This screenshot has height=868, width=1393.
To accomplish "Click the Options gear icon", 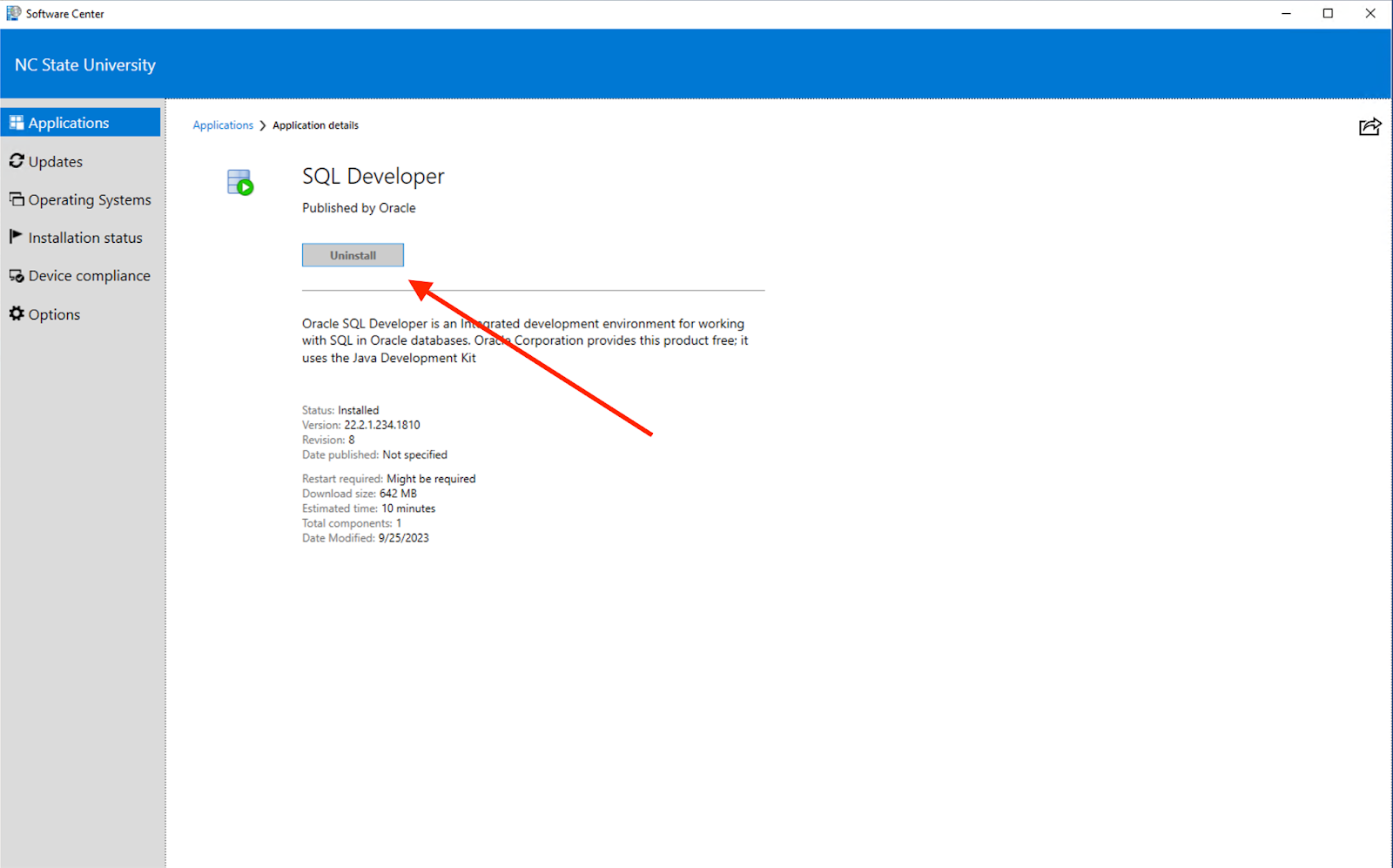I will pyautogui.click(x=17, y=313).
